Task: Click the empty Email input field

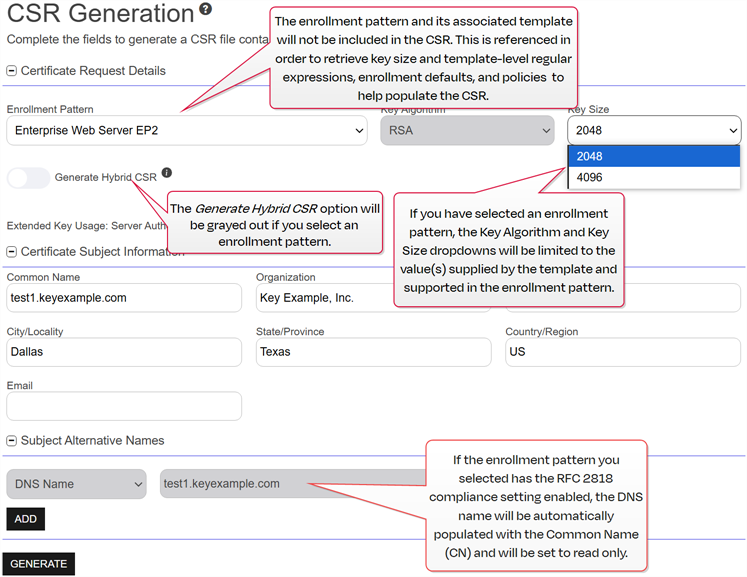Action: tap(124, 406)
